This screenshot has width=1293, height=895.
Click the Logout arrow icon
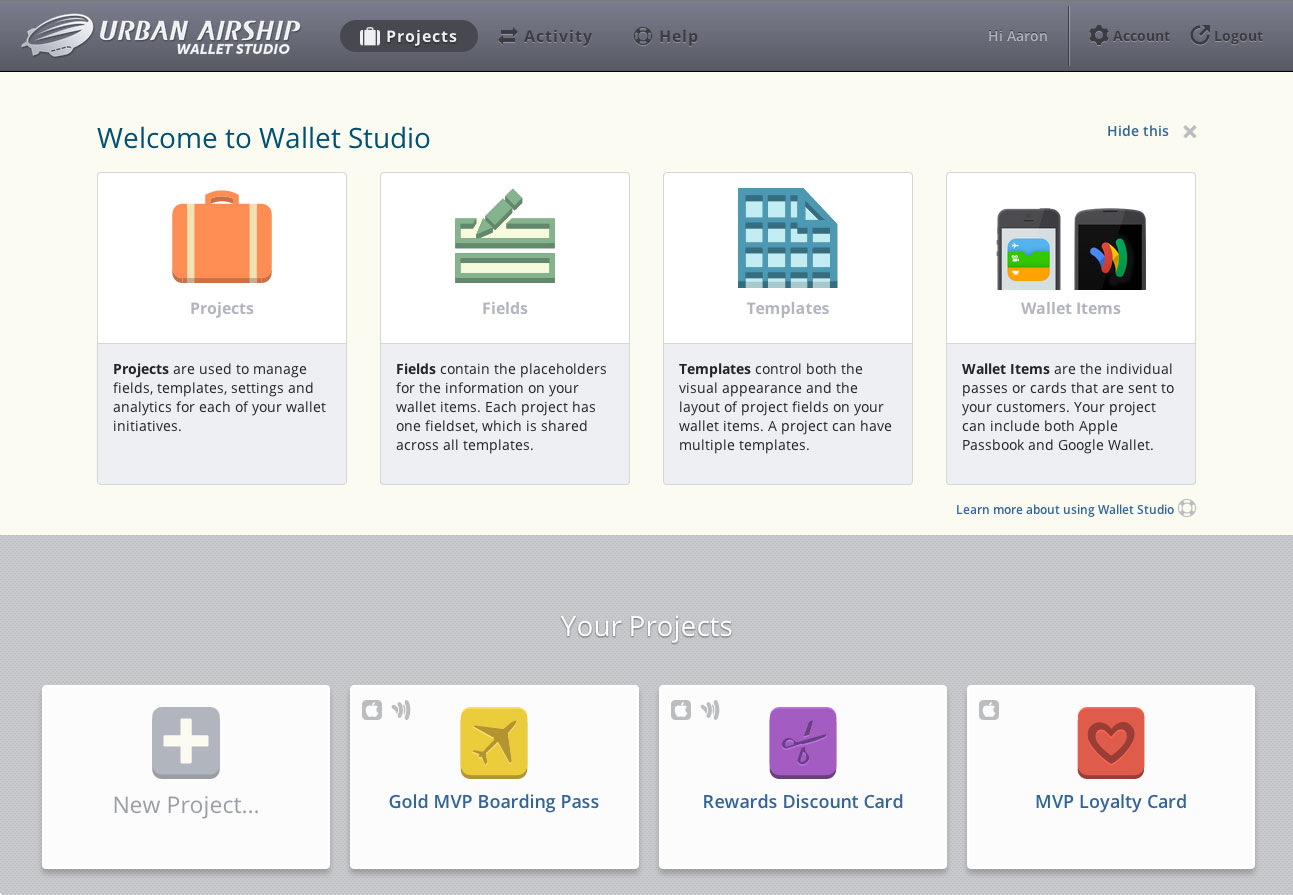[x=1200, y=35]
